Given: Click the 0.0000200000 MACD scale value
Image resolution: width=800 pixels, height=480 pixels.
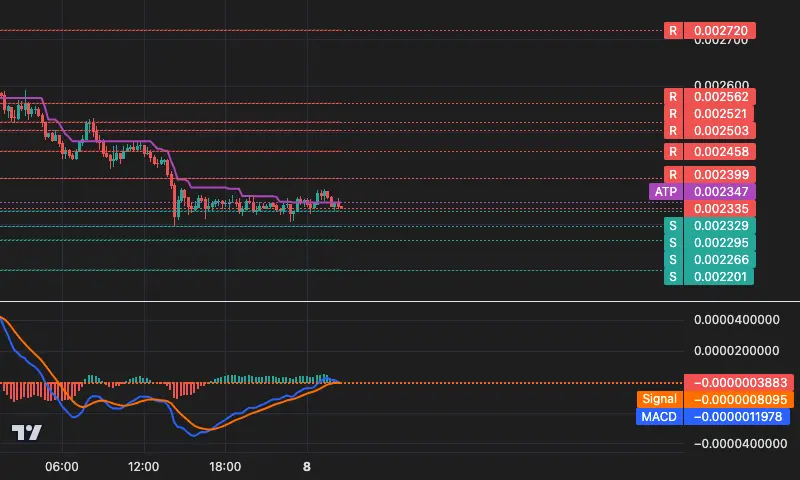Looking at the screenshot, I should pyautogui.click(x=737, y=350).
